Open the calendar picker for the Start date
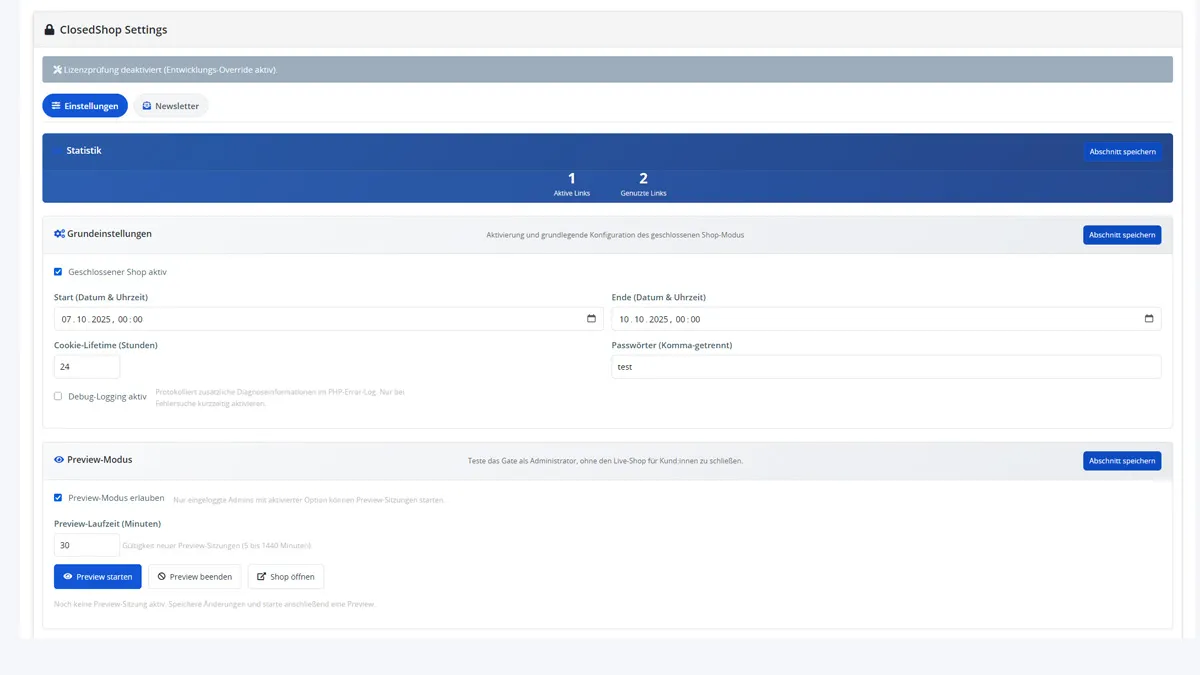Viewport: 1200px width, 675px height. point(591,319)
